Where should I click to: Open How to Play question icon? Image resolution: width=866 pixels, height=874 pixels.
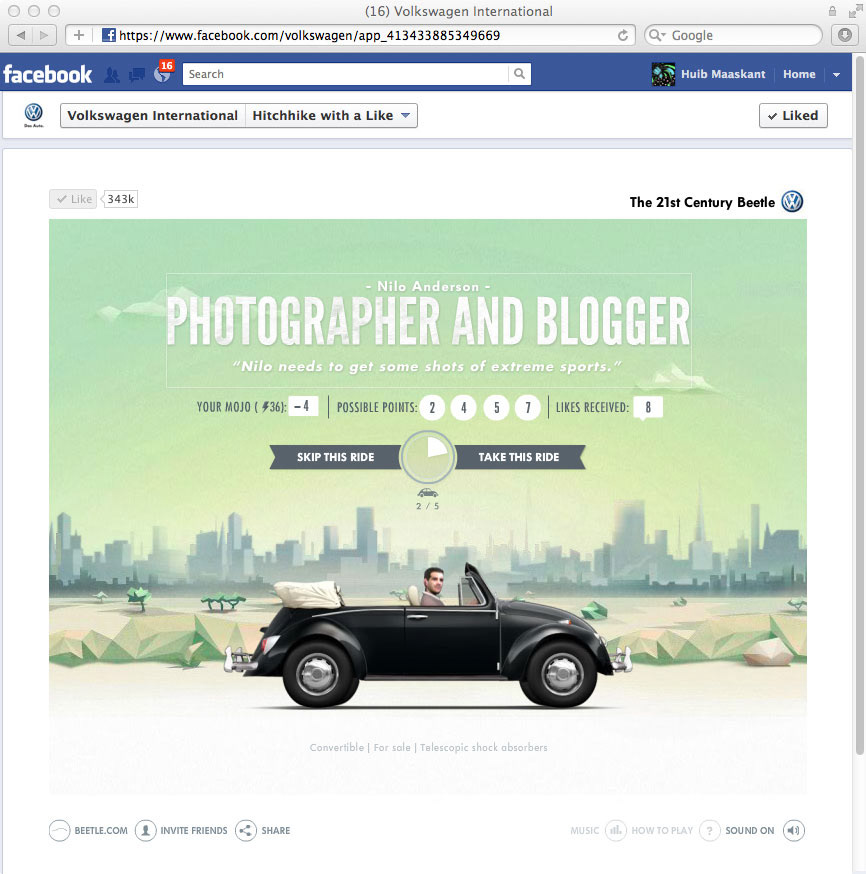pyautogui.click(x=709, y=831)
